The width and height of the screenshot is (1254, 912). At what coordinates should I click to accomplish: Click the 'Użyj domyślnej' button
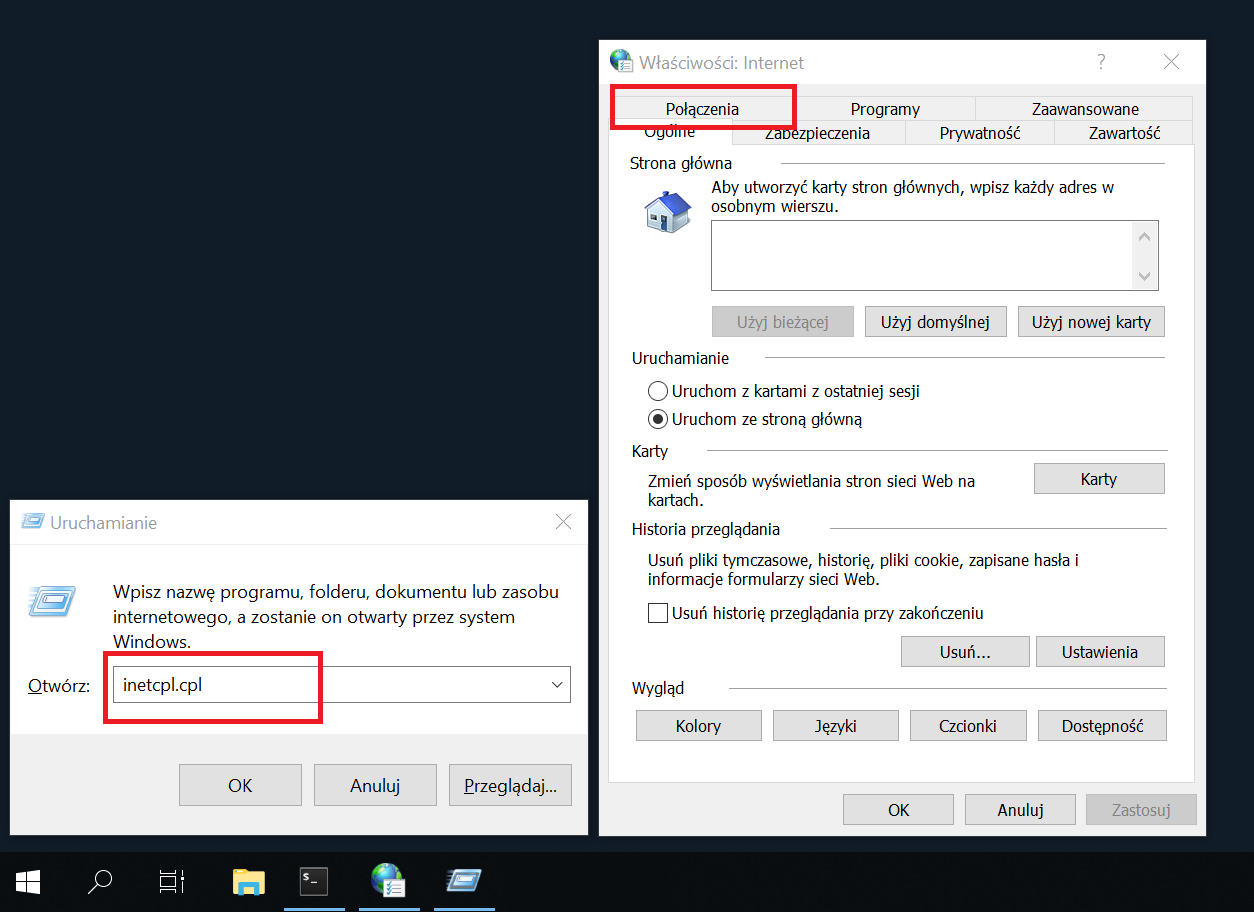click(x=935, y=322)
